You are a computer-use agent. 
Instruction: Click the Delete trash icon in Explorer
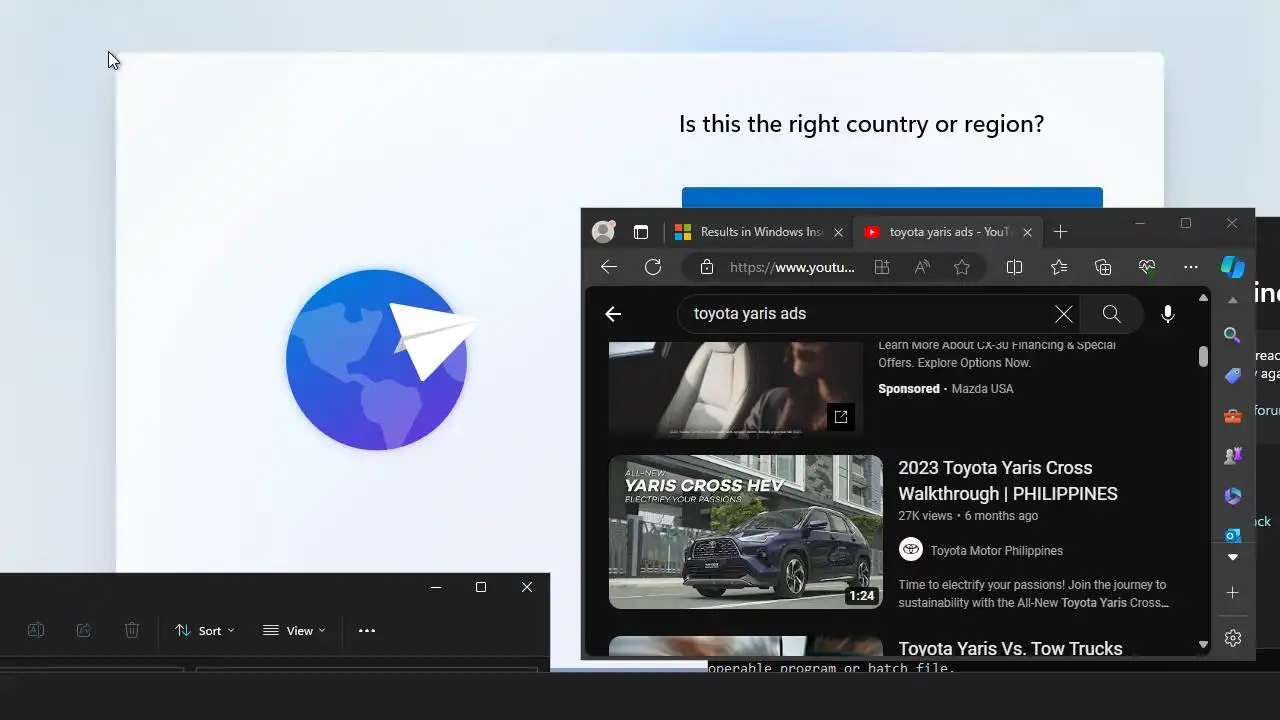(132, 630)
